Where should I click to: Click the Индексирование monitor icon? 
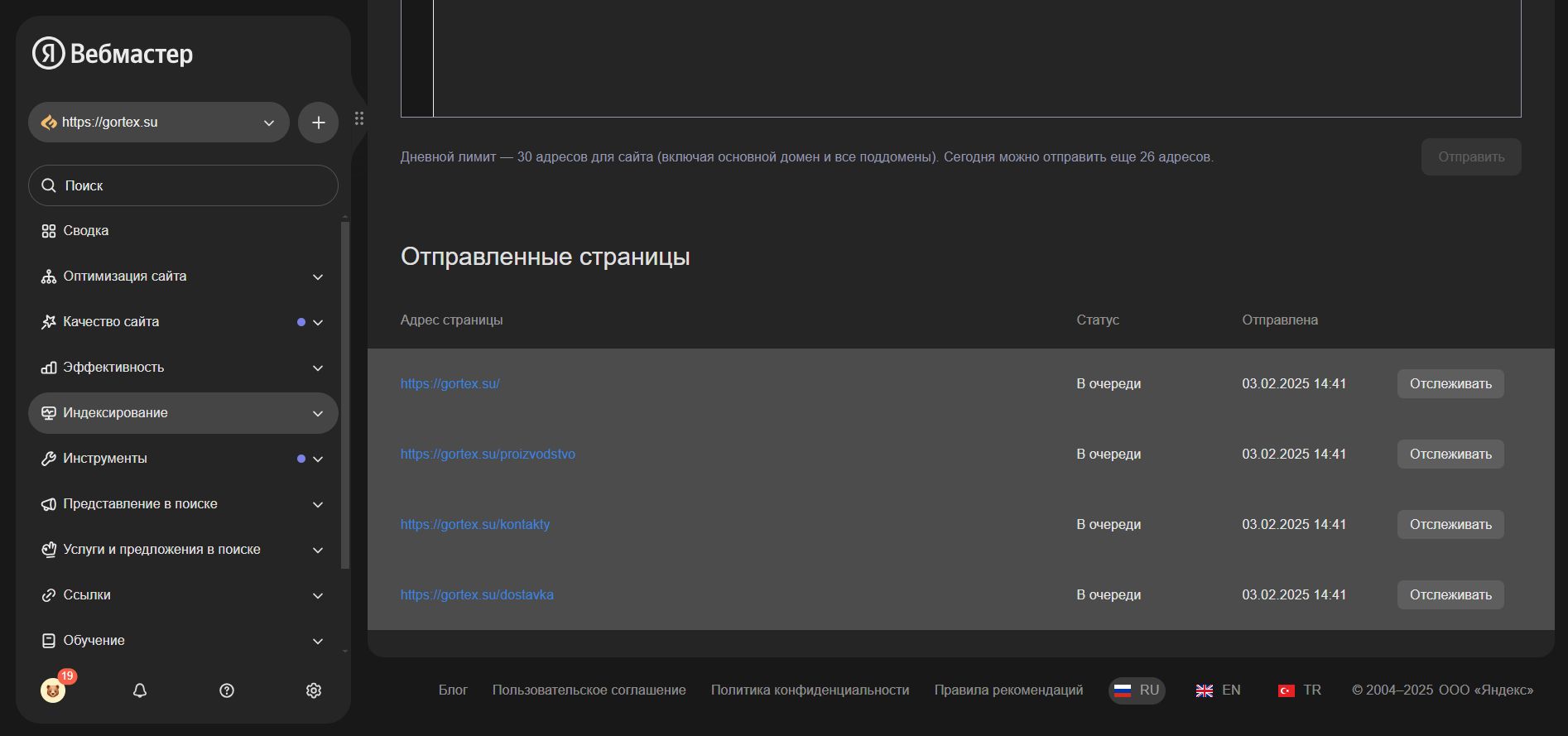[49, 413]
